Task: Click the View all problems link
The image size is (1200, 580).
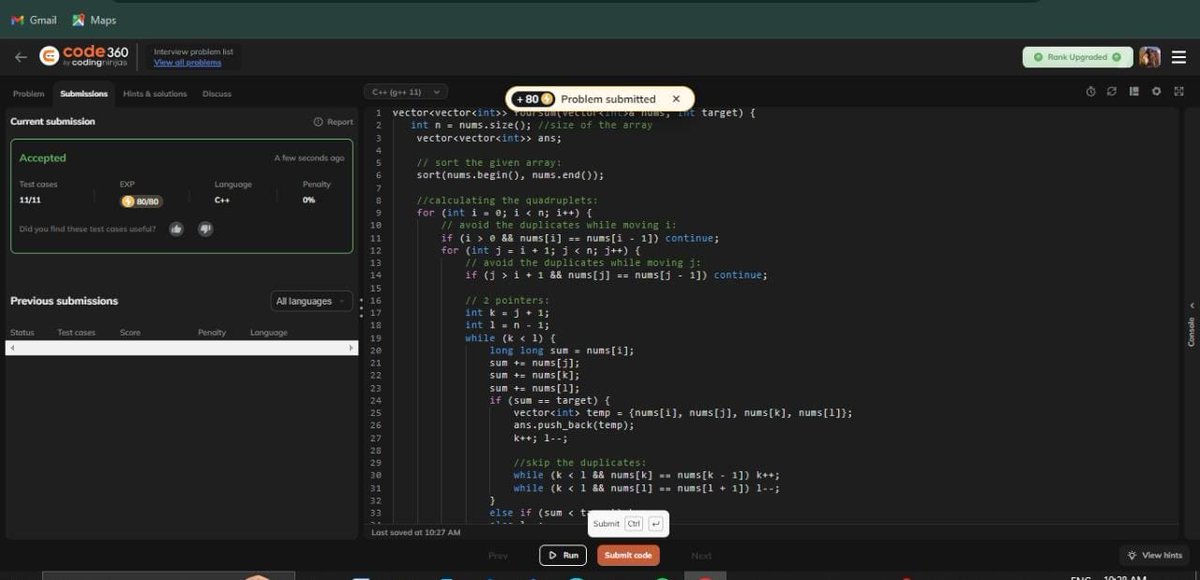Action: point(188,63)
